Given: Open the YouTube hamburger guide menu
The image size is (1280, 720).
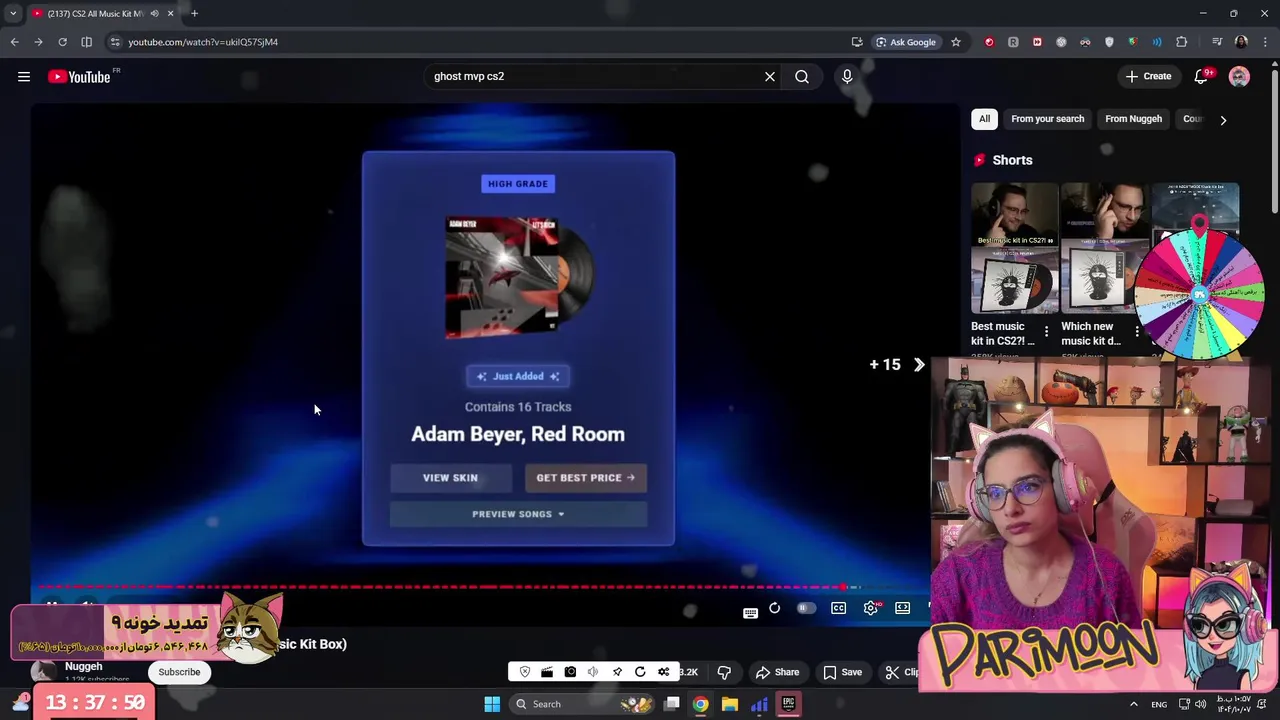Looking at the screenshot, I should tap(24, 77).
